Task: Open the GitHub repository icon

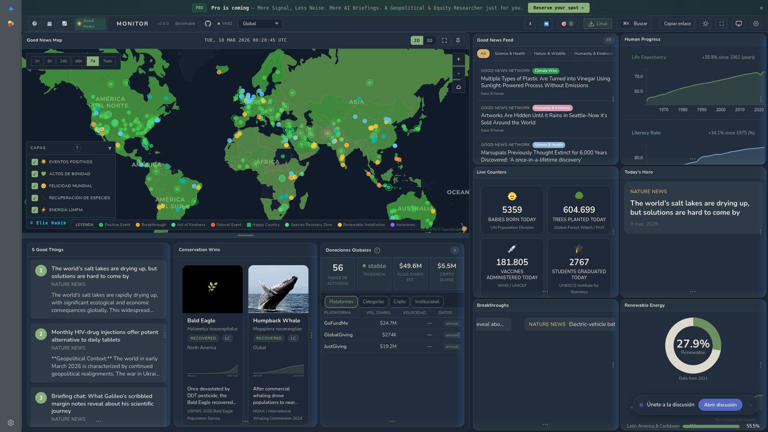Action: pos(208,24)
